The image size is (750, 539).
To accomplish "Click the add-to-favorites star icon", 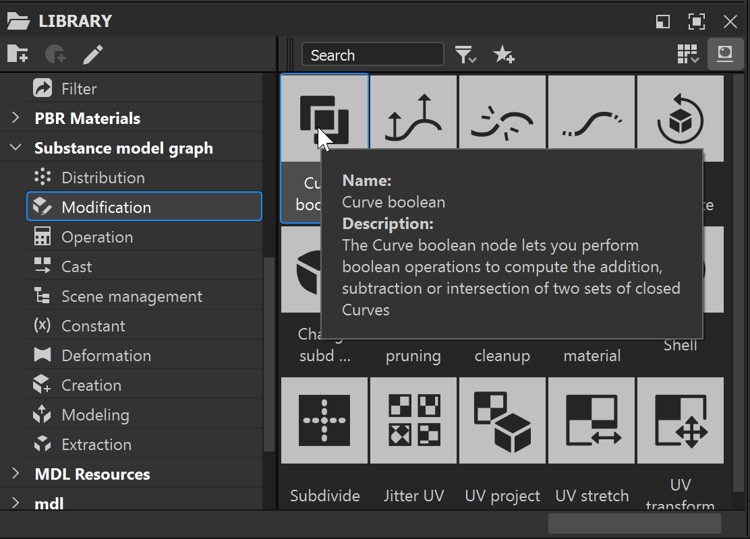I will 504,55.
